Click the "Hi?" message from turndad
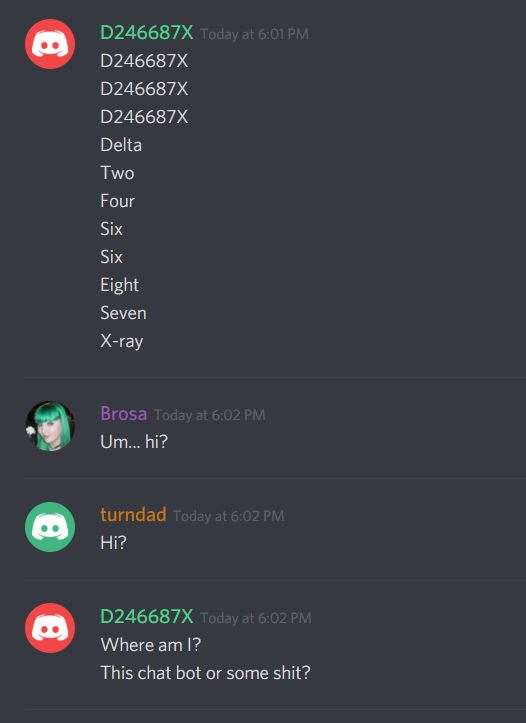The width and height of the screenshot is (526, 723). [x=113, y=543]
